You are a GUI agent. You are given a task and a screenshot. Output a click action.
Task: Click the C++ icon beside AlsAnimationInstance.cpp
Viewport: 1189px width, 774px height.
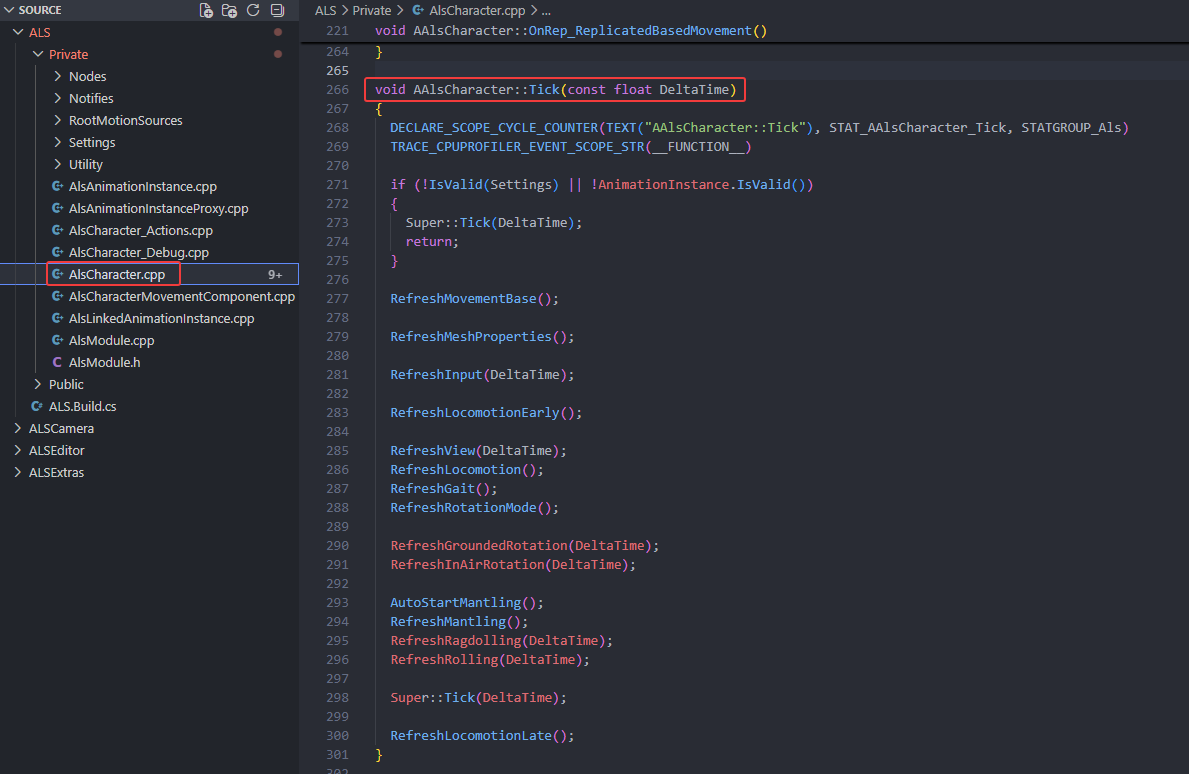[x=57, y=186]
